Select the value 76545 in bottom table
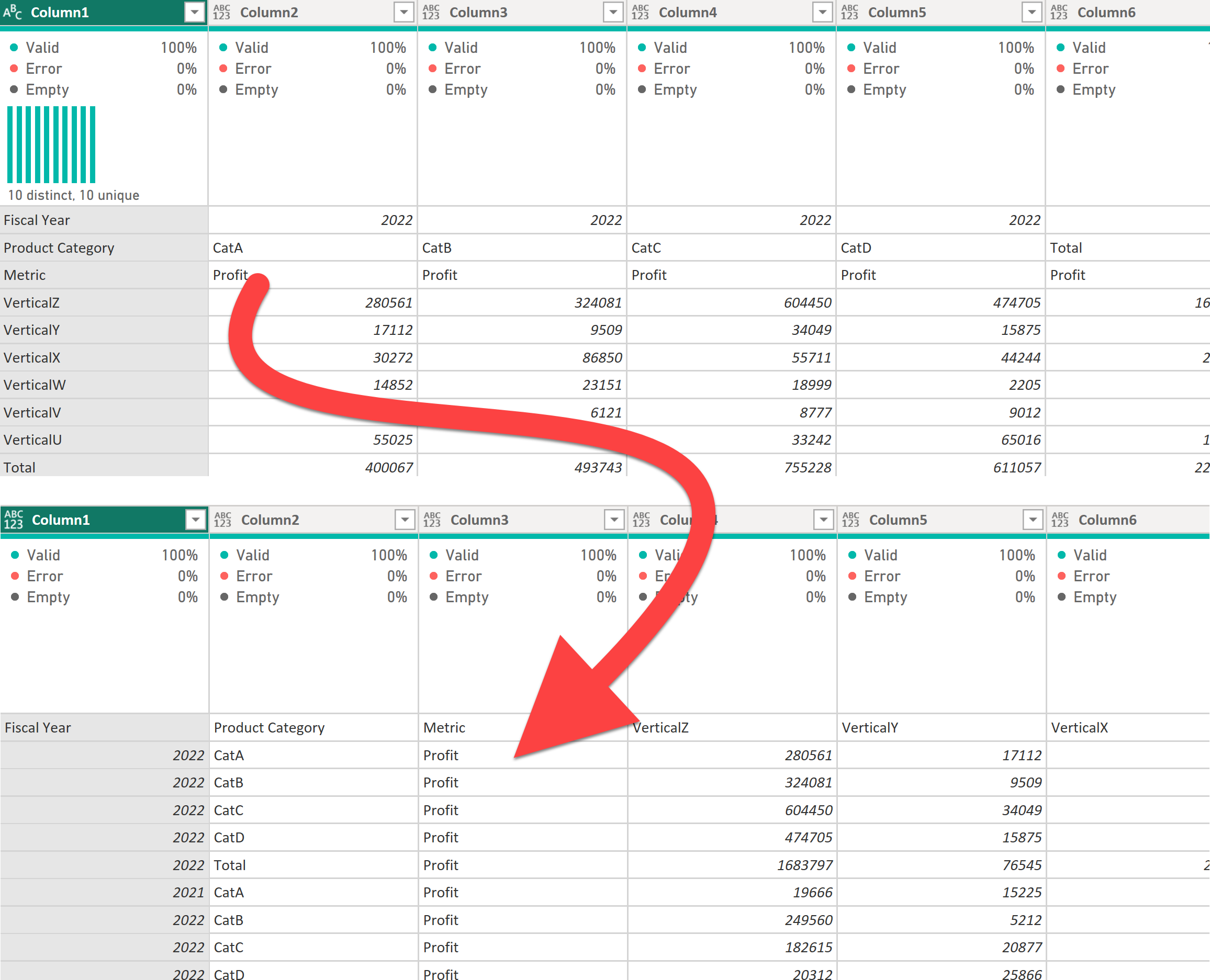The height and width of the screenshot is (980, 1210). click(x=942, y=865)
